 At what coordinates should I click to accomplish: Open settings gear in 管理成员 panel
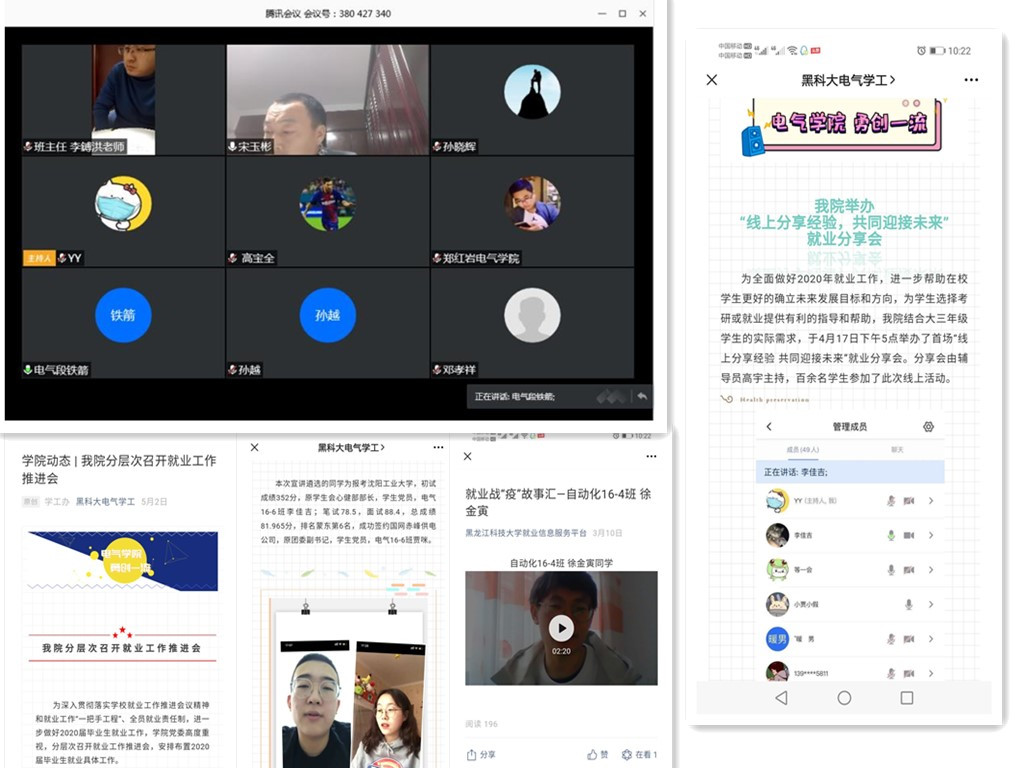point(928,427)
